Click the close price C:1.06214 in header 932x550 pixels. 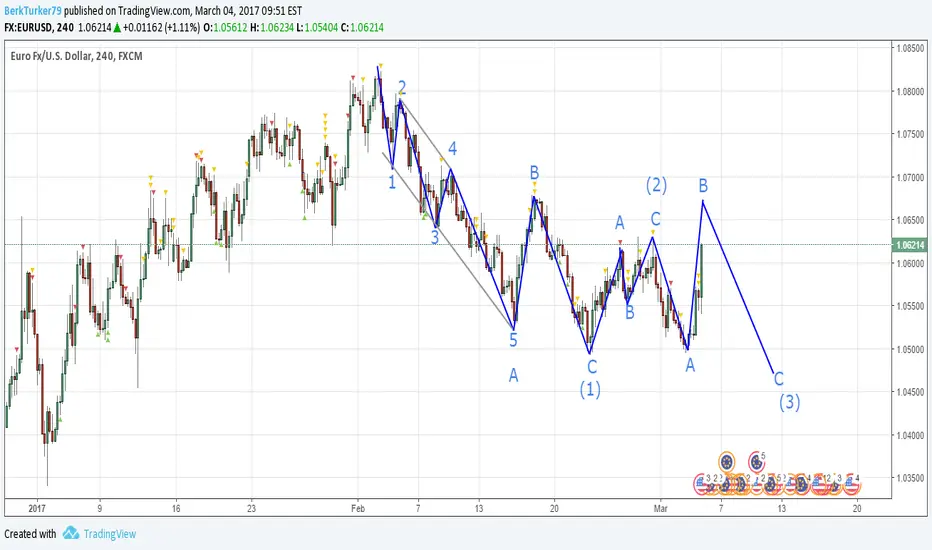pyautogui.click(x=362, y=27)
